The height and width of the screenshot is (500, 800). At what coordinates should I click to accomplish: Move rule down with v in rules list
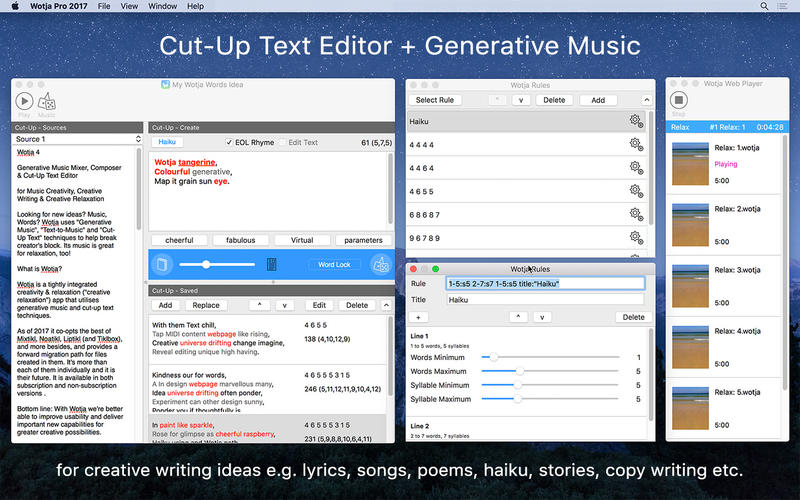(521, 100)
